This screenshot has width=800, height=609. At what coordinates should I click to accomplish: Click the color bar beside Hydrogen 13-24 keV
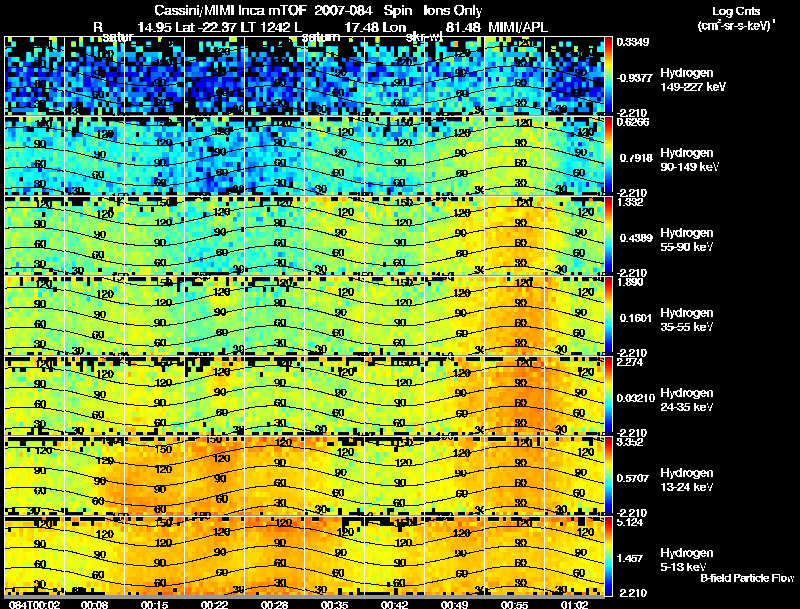coord(608,476)
